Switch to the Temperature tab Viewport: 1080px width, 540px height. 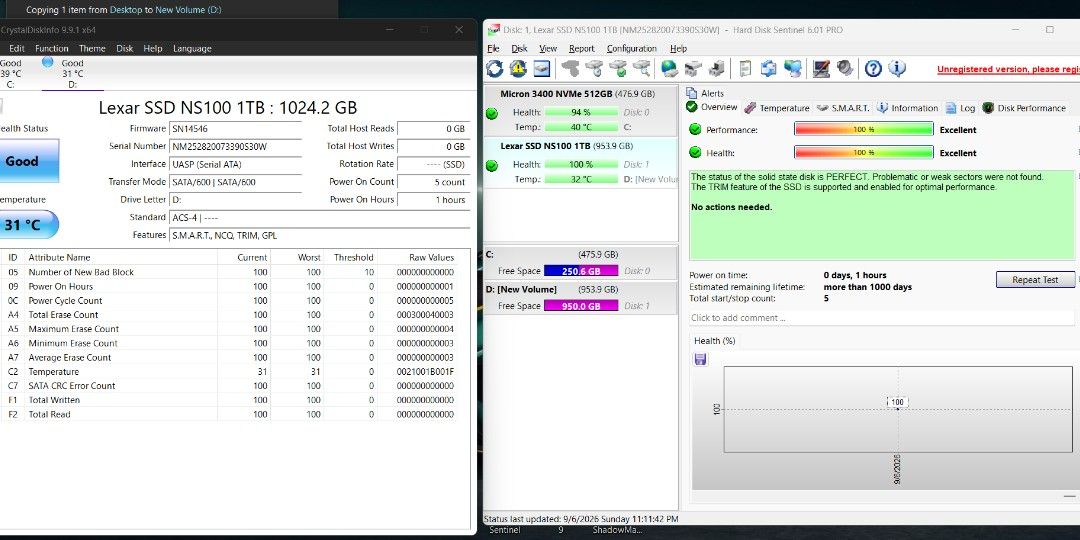pyautogui.click(x=776, y=108)
